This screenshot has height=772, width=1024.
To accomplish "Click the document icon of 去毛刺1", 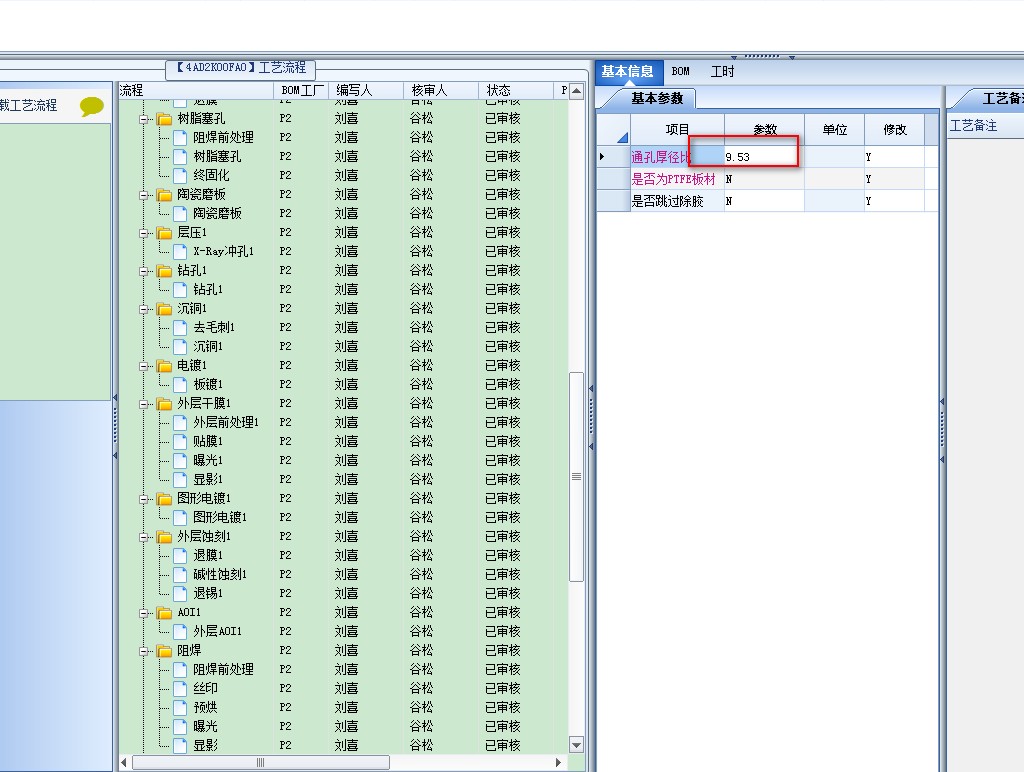I will tap(180, 327).
